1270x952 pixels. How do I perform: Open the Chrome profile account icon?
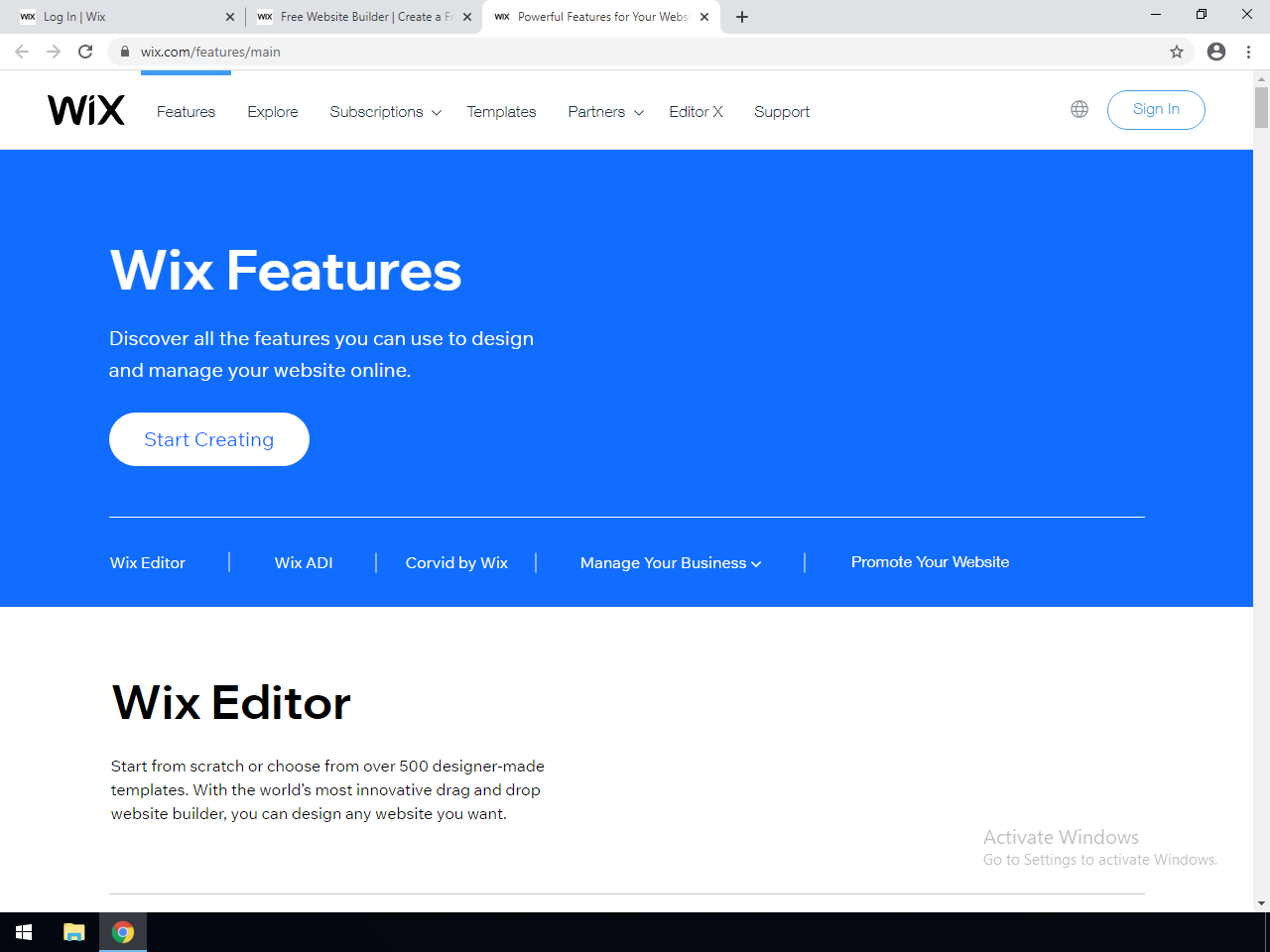pyautogui.click(x=1216, y=52)
